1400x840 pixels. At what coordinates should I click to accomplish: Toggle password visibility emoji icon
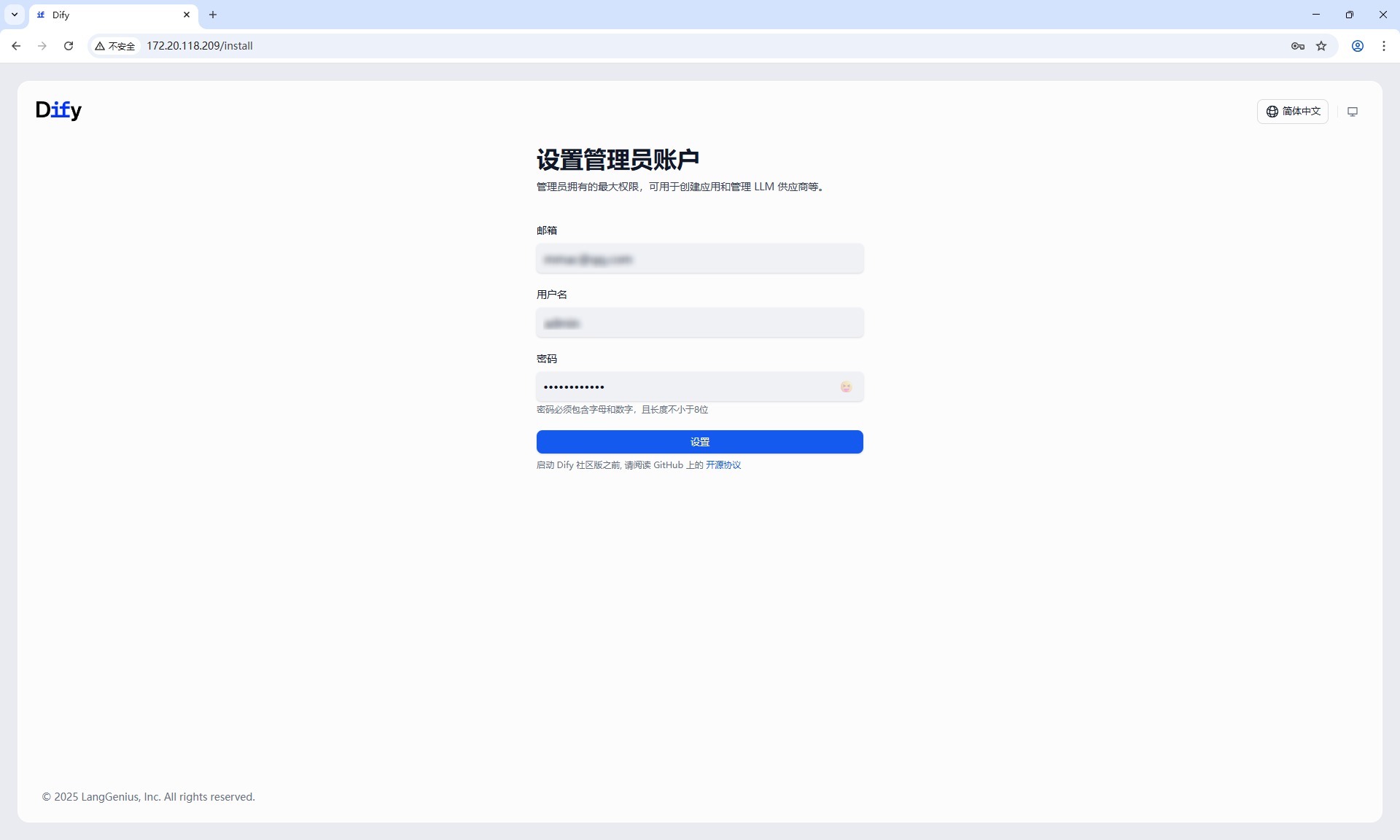(x=846, y=387)
